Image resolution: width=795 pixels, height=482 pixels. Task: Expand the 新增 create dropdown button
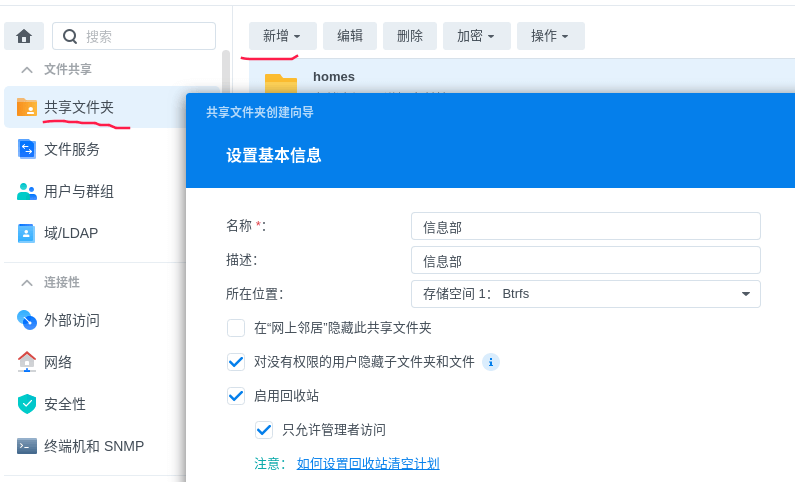click(282, 36)
